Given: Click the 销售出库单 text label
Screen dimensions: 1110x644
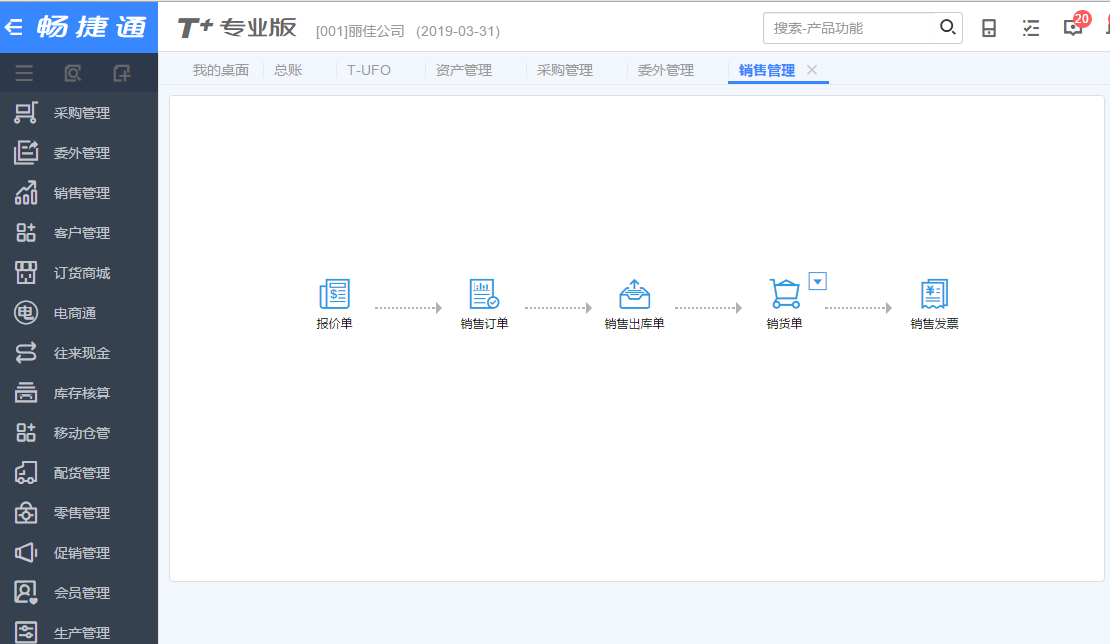Looking at the screenshot, I should click(634, 323).
